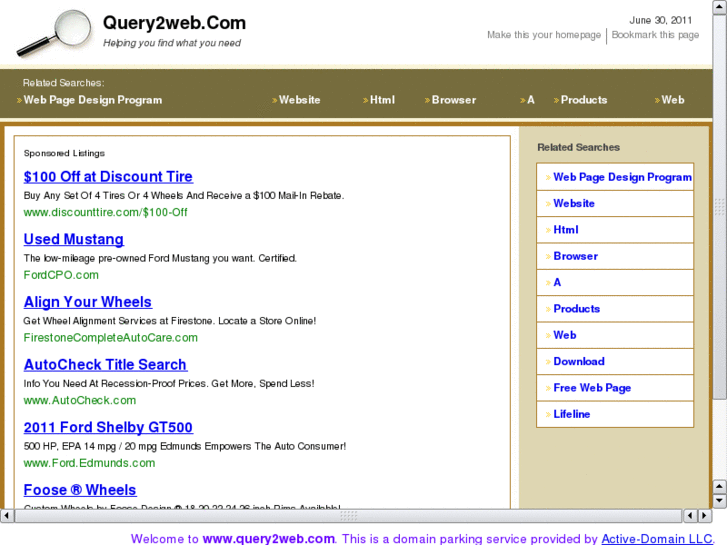Visit FordCPO.com green URL
Viewport: 727px width, 545px height.
point(61,275)
